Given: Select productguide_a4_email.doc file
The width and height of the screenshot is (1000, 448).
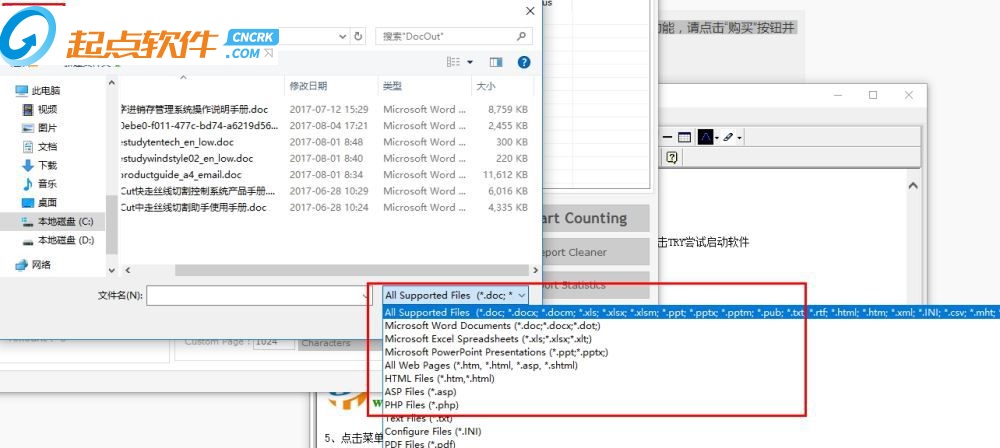Looking at the screenshot, I should pyautogui.click(x=181, y=174).
